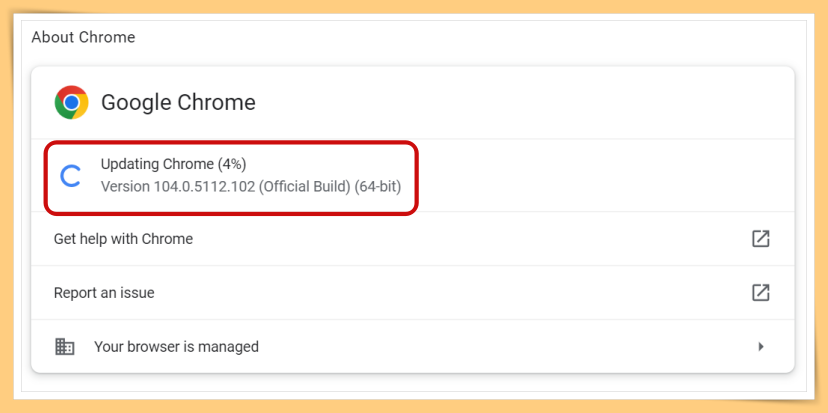This screenshot has height=413, width=828.
Task: Open the Get help with Chrome link
Action: [123, 239]
